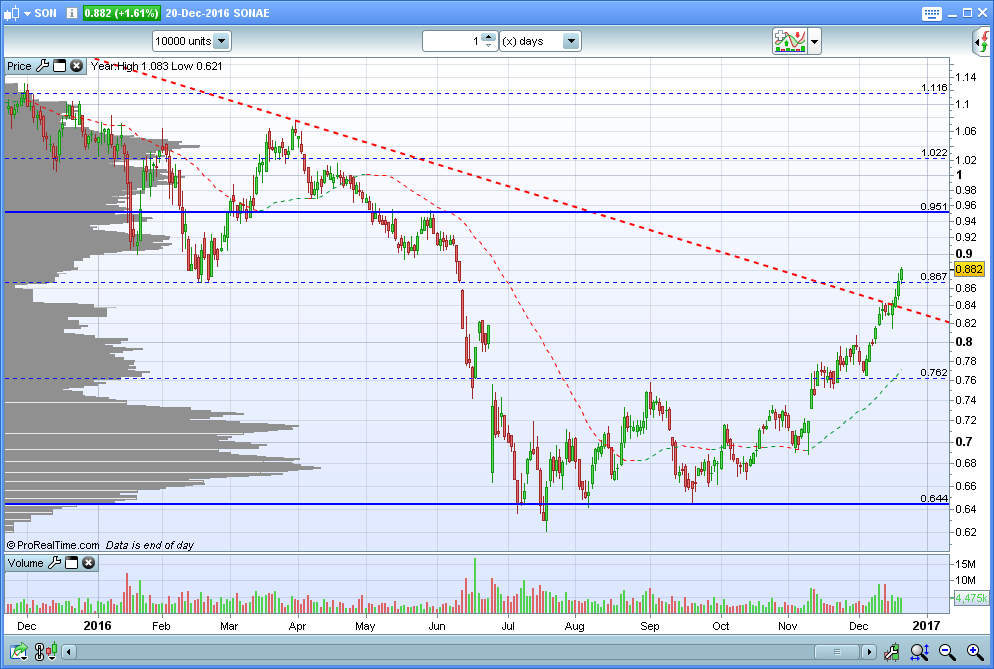The height and width of the screenshot is (669, 994).
Task: Click the 2017 label on time axis
Action: coord(926,626)
